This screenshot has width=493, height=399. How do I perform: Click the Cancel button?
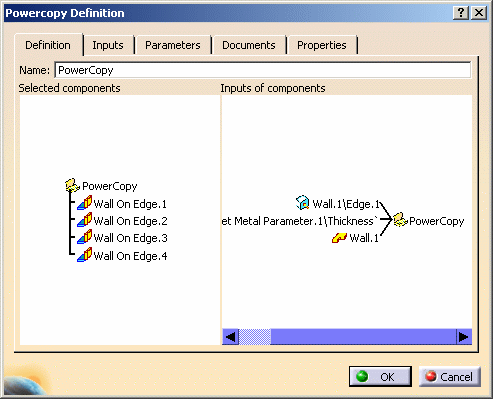(450, 377)
